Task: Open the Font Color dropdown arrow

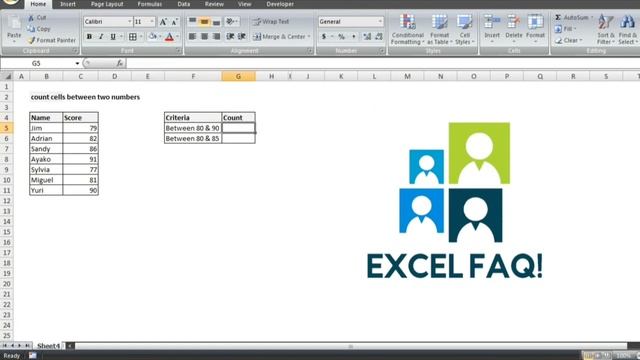Action: (x=178, y=37)
